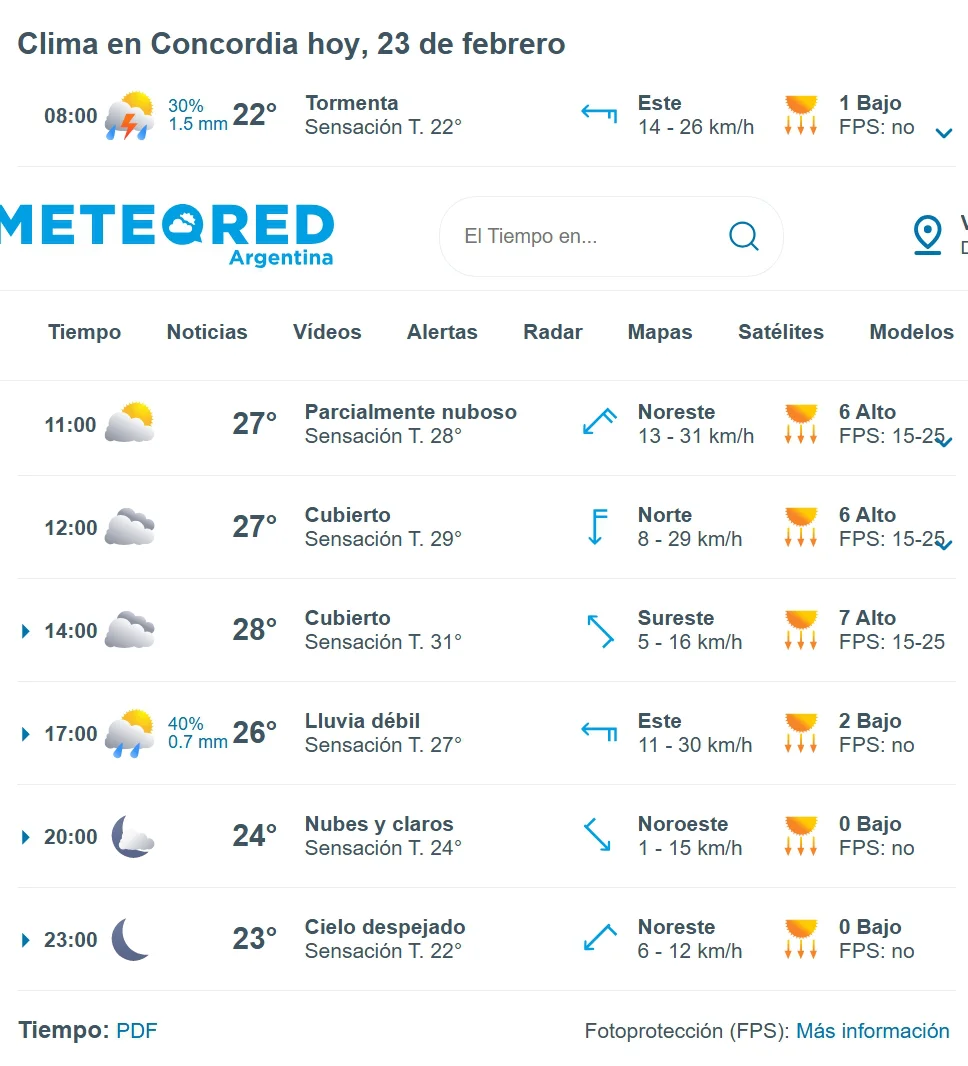Click the search magnifier icon
968x1066 pixels.
[x=743, y=236]
